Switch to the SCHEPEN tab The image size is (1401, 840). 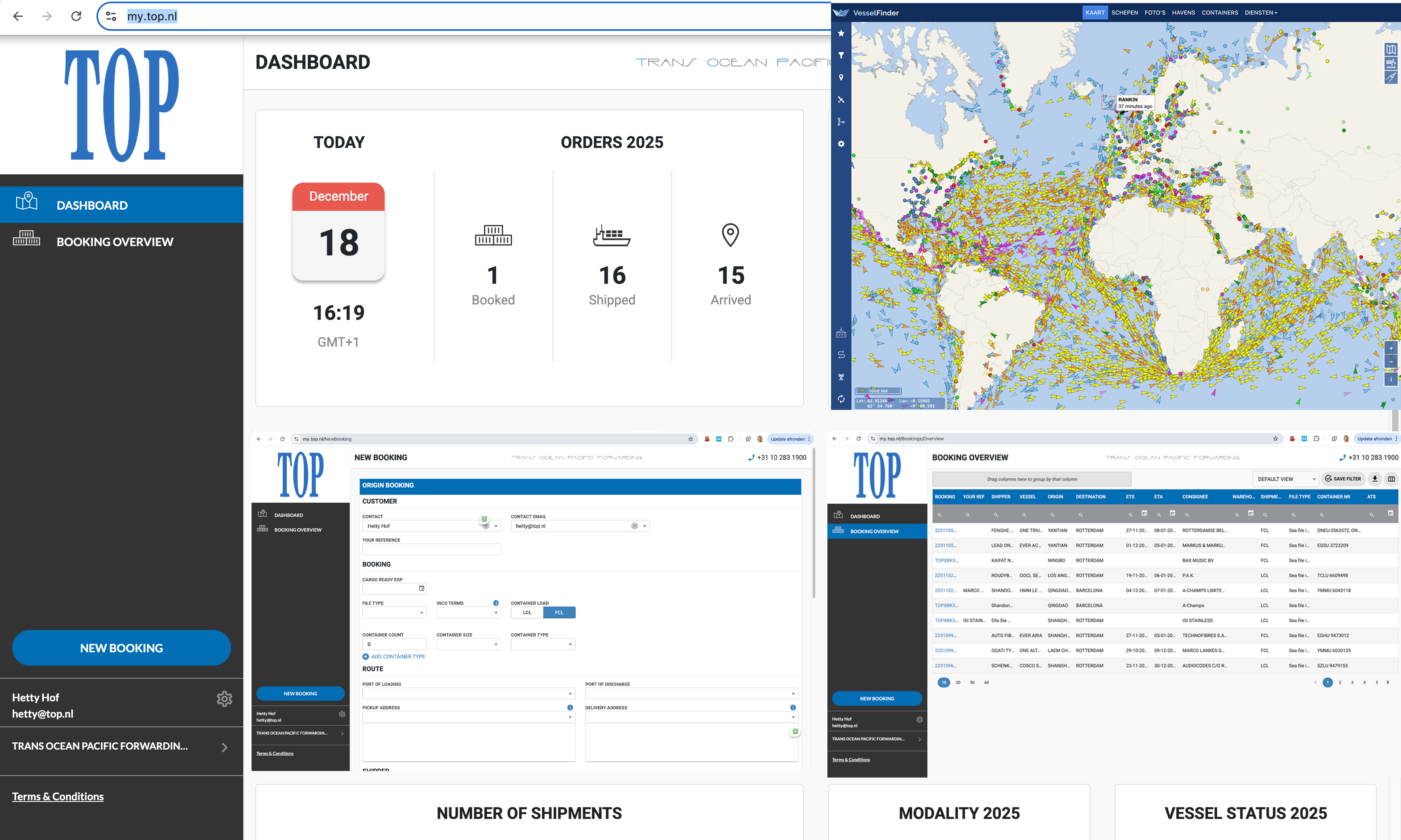coord(1124,13)
